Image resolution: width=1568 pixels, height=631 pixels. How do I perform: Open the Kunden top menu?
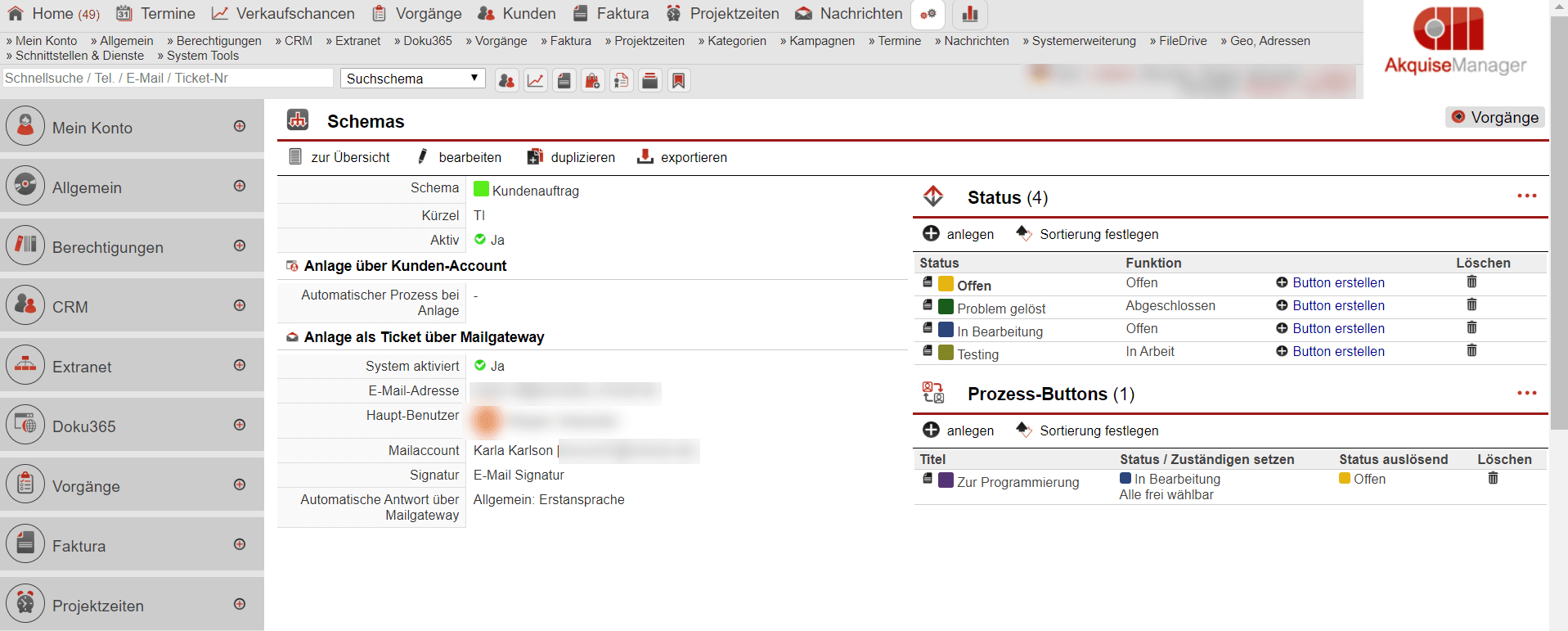pyautogui.click(x=517, y=14)
